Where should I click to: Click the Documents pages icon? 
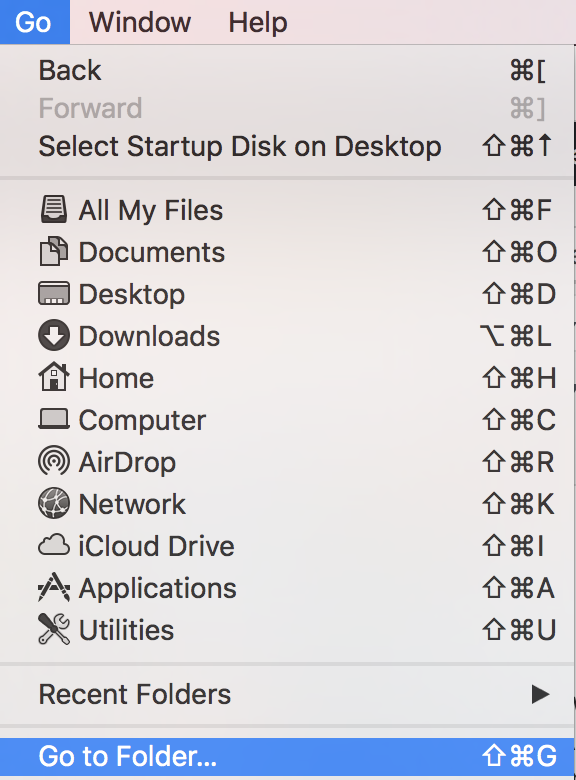(x=54, y=251)
